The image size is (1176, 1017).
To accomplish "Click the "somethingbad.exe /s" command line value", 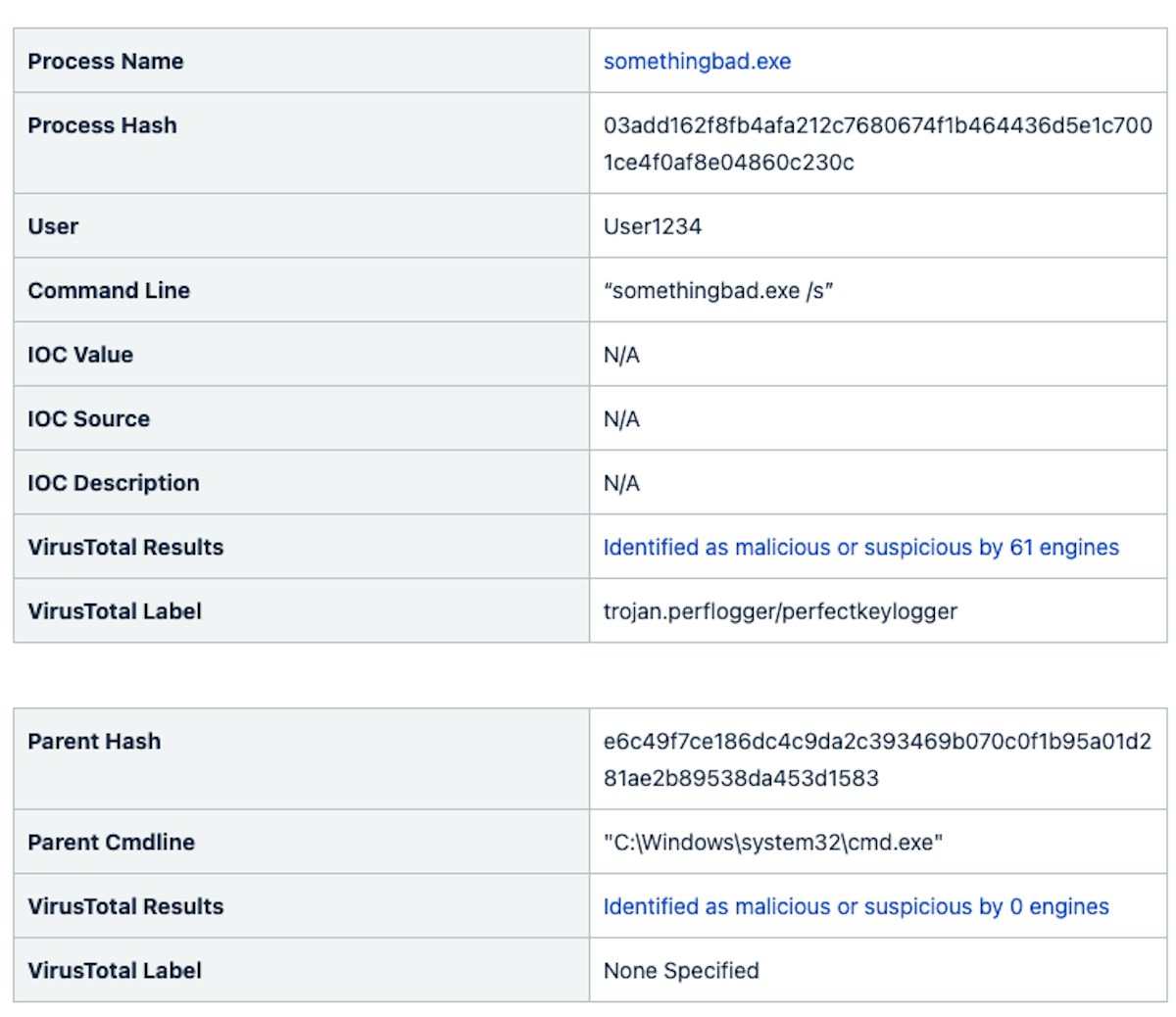I will [718, 290].
